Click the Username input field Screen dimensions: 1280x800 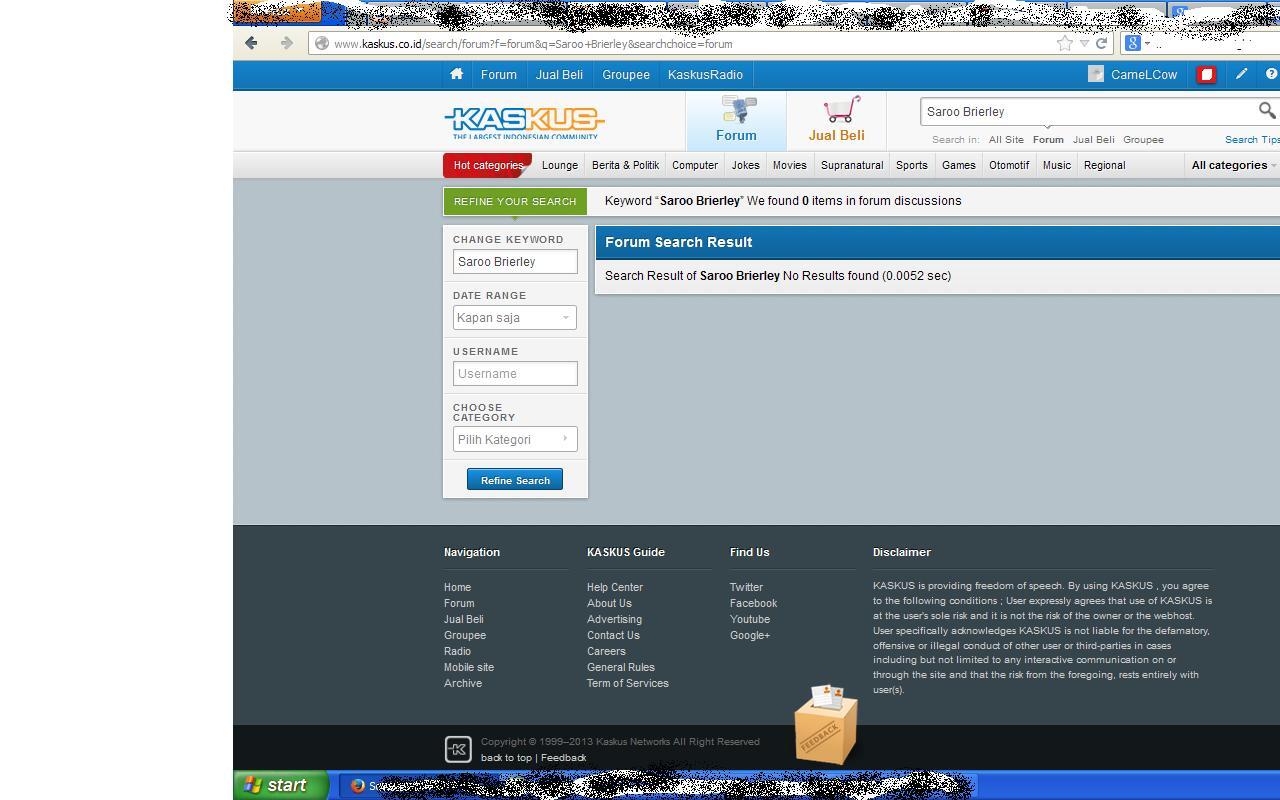[x=515, y=374]
